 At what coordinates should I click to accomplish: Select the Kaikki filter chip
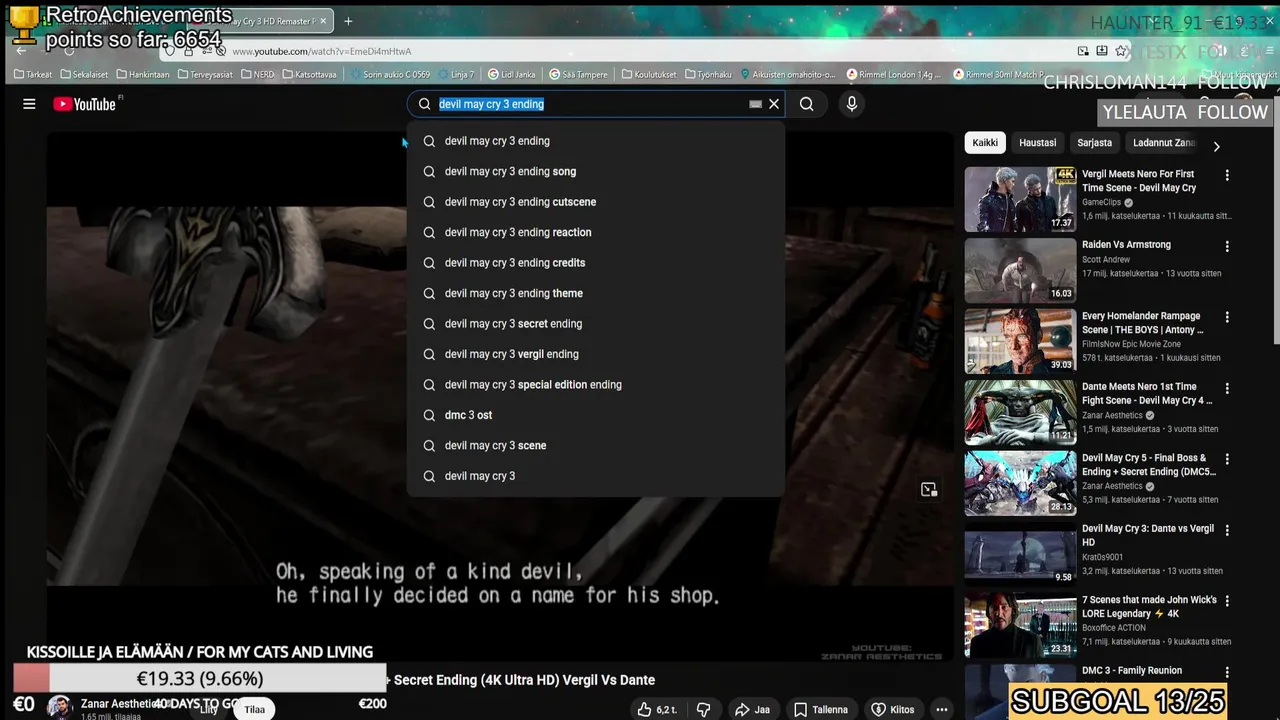pyautogui.click(x=985, y=143)
